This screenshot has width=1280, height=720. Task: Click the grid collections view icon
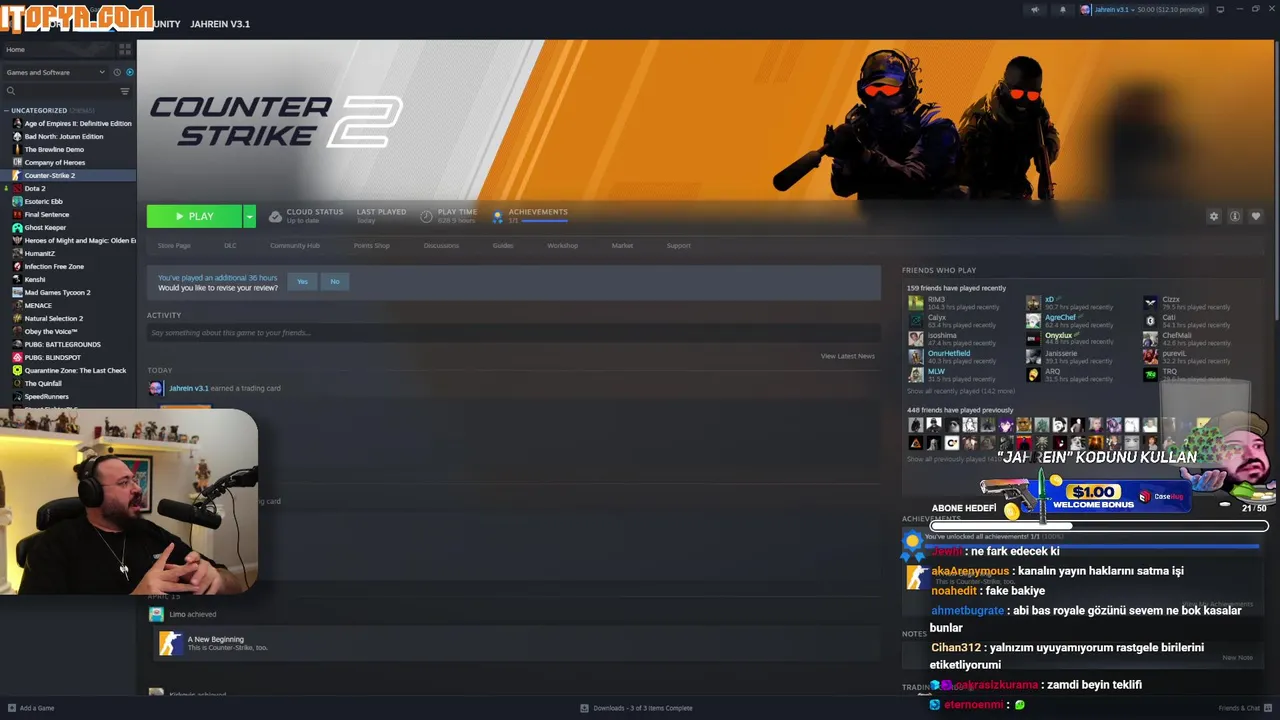(x=125, y=49)
